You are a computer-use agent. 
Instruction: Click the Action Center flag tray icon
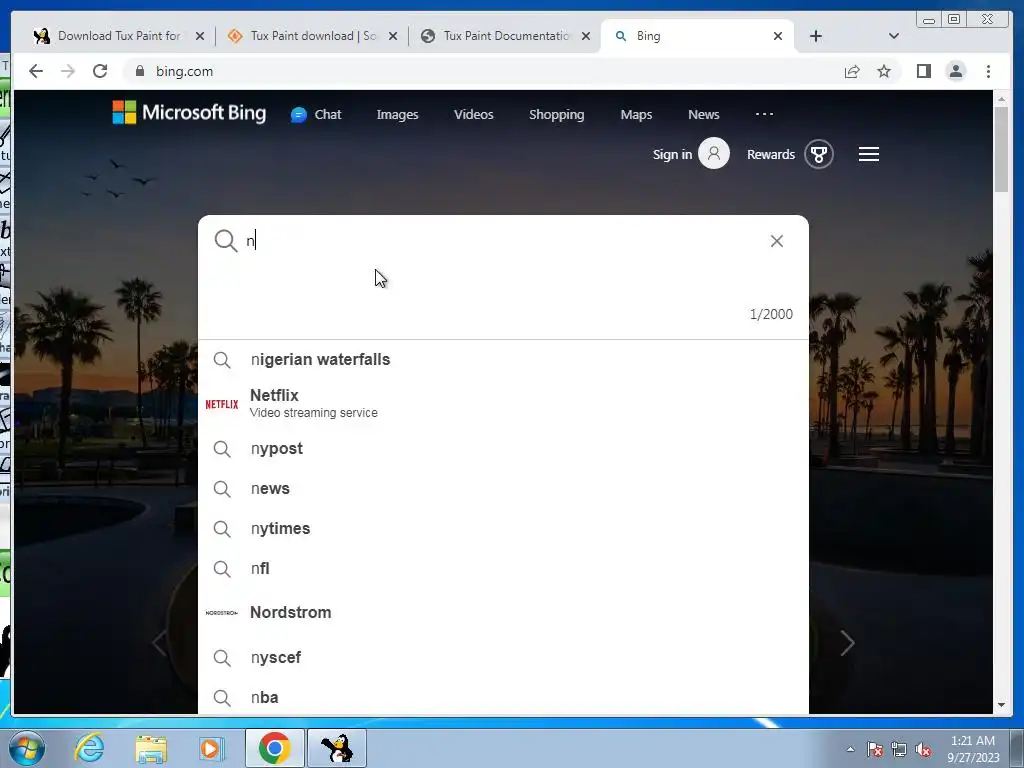[874, 749]
